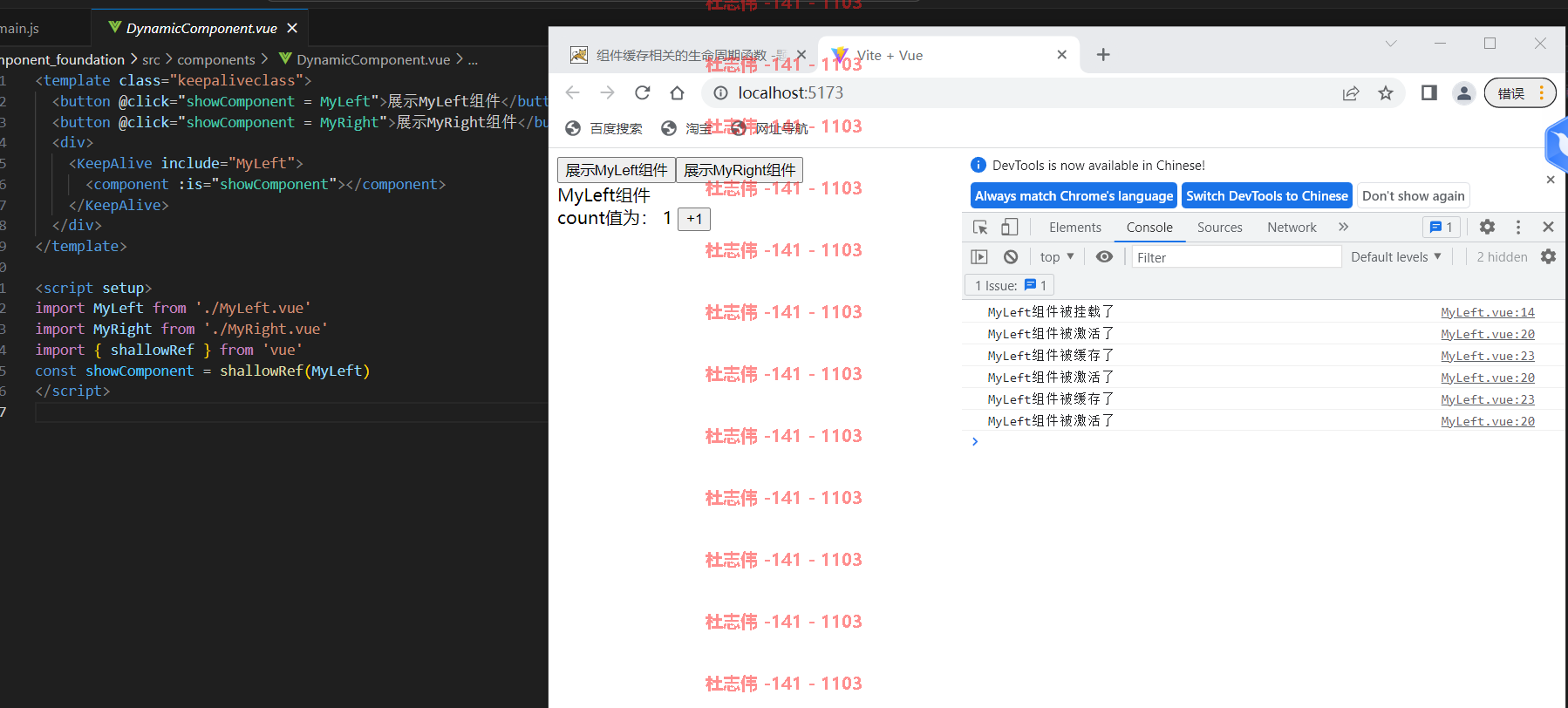This screenshot has height=708, width=1568.
Task: Open console settings gear icon
Action: pos(1549,256)
